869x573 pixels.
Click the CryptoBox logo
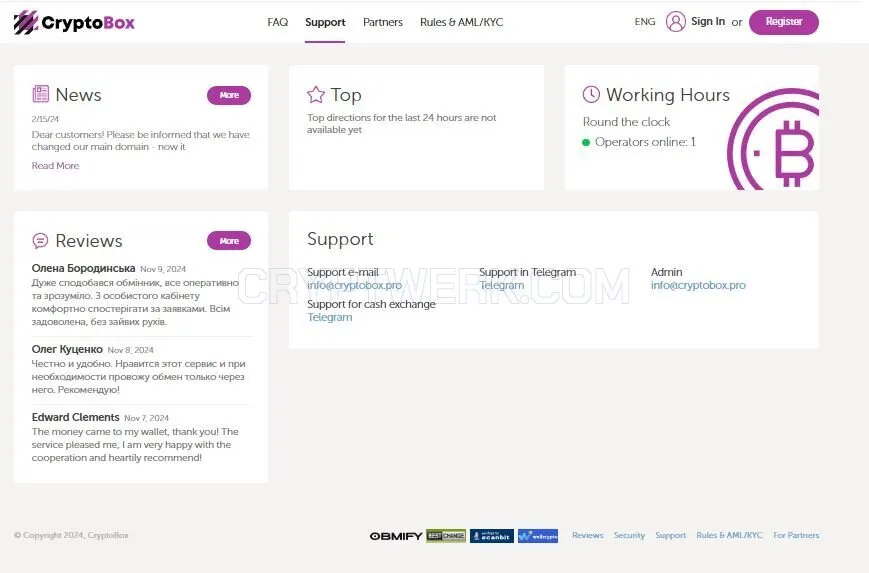[x=74, y=22]
